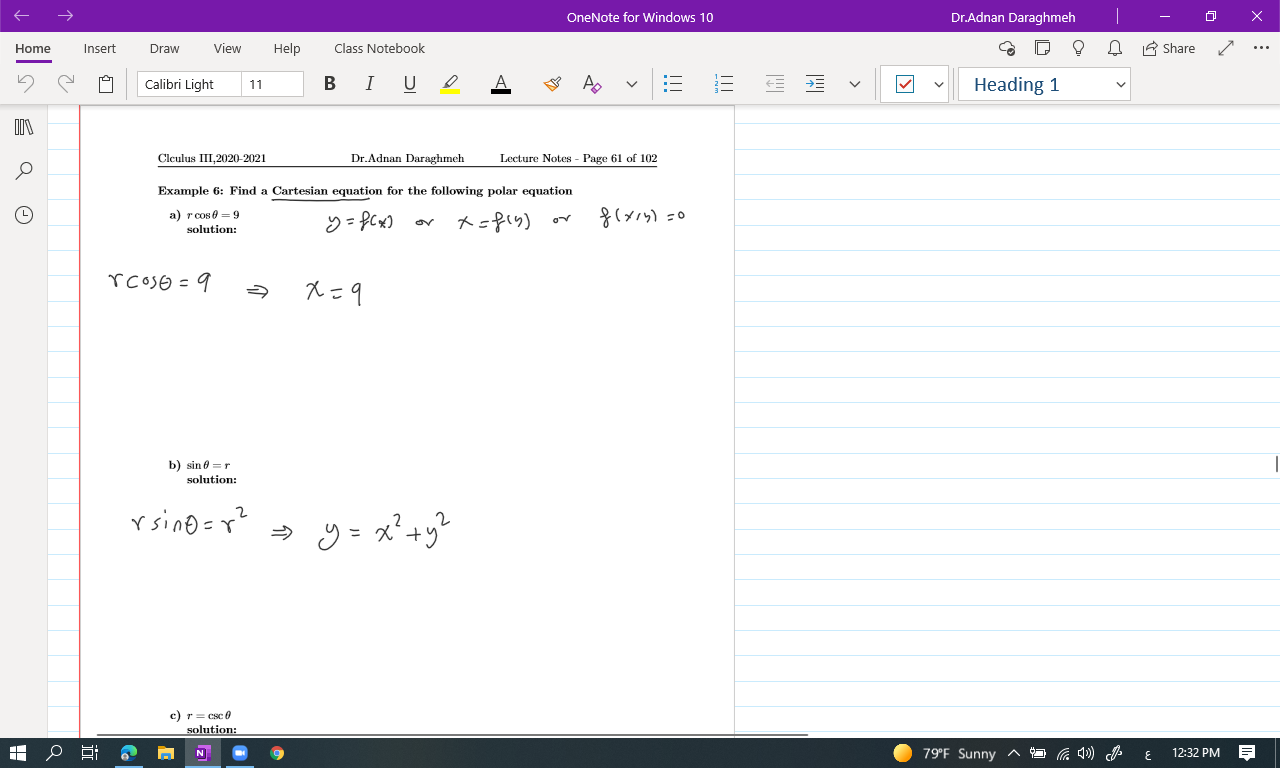Screen dimensions: 1280x768
Task: Click the Share button
Action: coord(1168,48)
